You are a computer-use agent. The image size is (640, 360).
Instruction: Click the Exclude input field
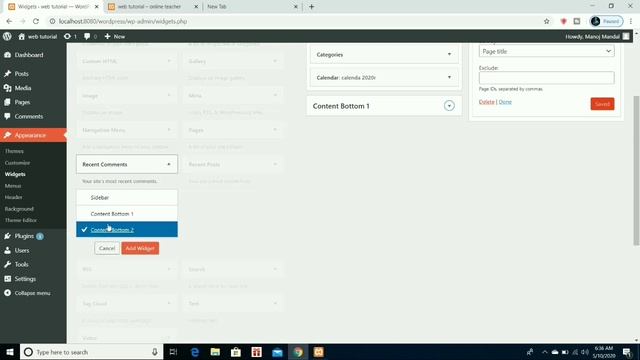point(546,78)
